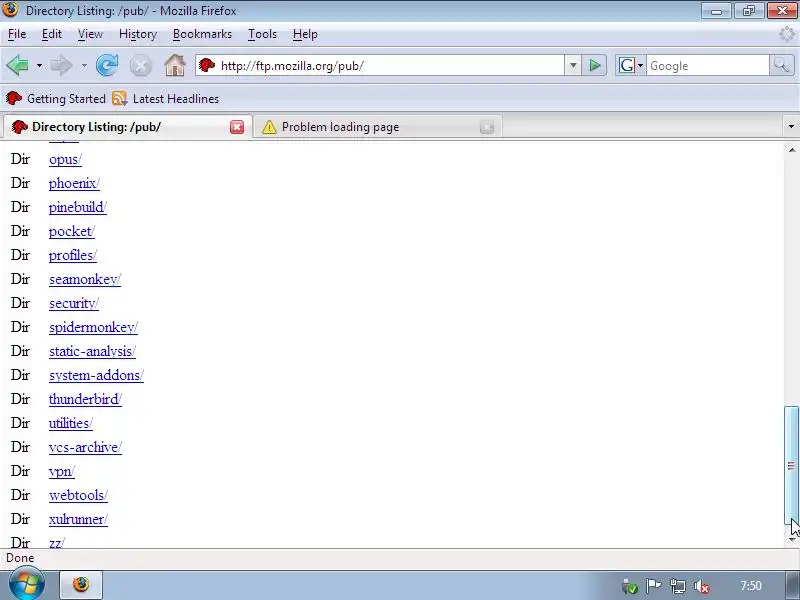Open the Windows Start menu
The width and height of the screenshot is (800, 600).
[x=27, y=585]
